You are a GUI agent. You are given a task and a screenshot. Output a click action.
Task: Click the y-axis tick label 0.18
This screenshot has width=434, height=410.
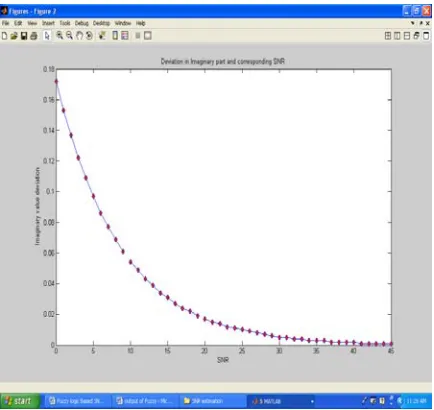coord(48,69)
